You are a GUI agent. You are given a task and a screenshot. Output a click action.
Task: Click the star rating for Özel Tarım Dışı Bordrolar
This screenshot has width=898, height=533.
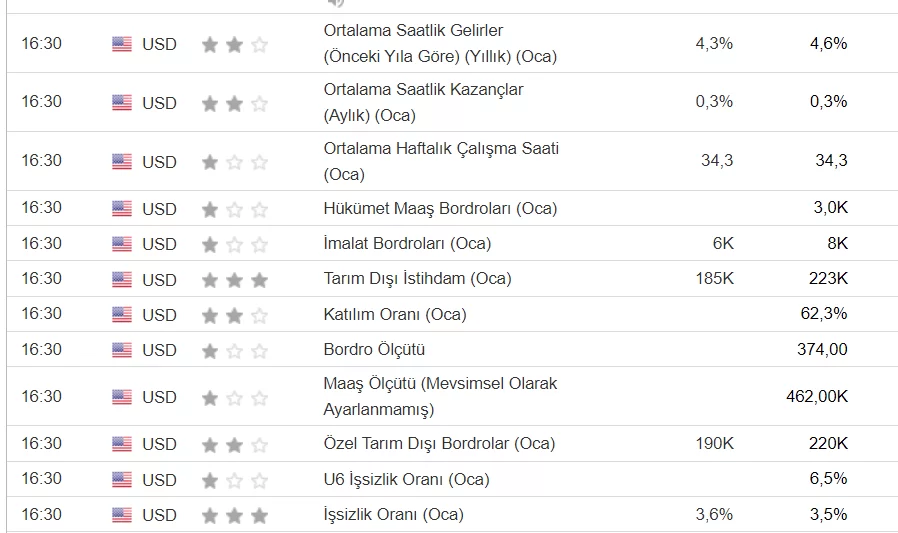[235, 444]
